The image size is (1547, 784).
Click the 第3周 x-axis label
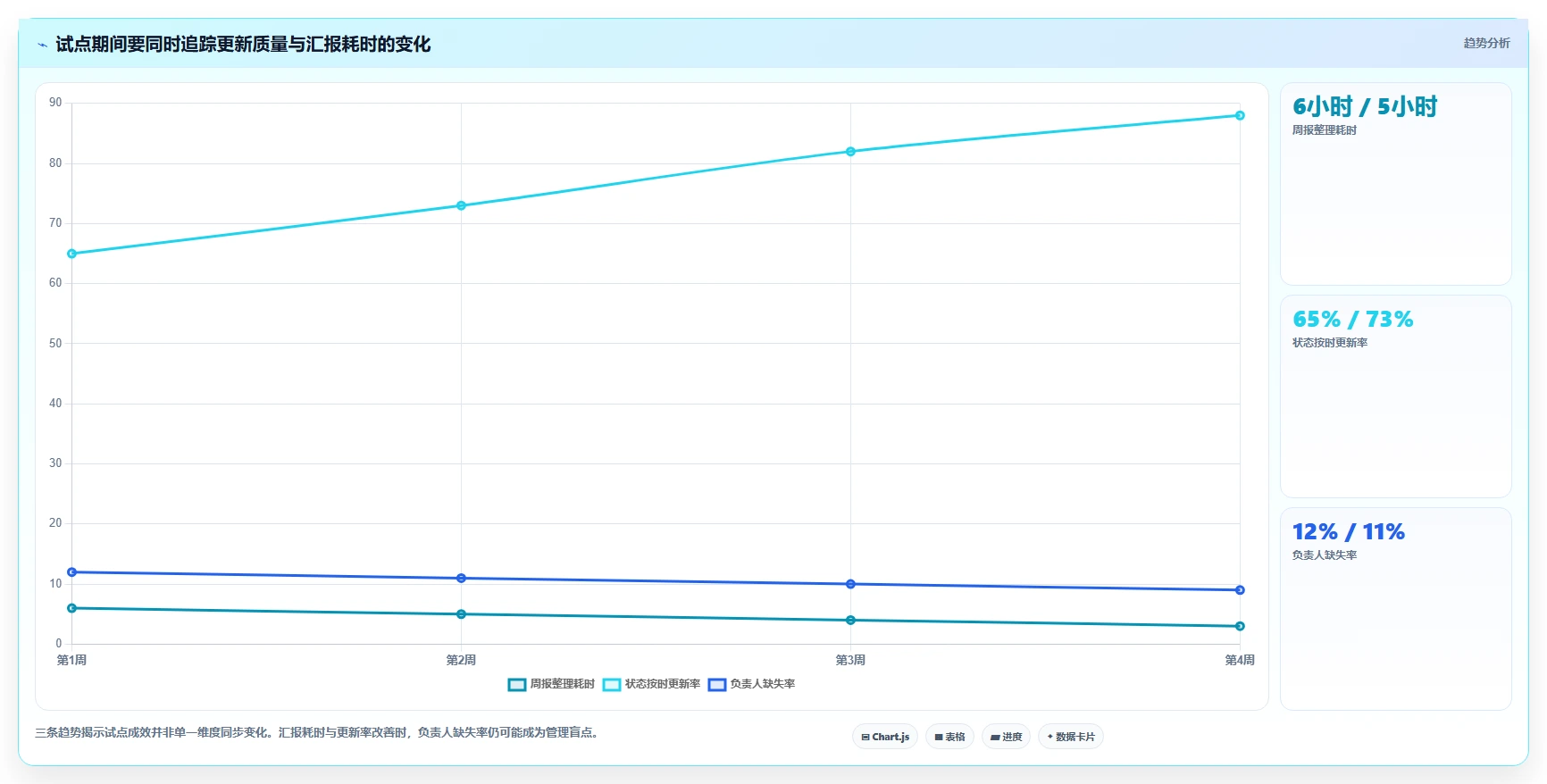850,660
